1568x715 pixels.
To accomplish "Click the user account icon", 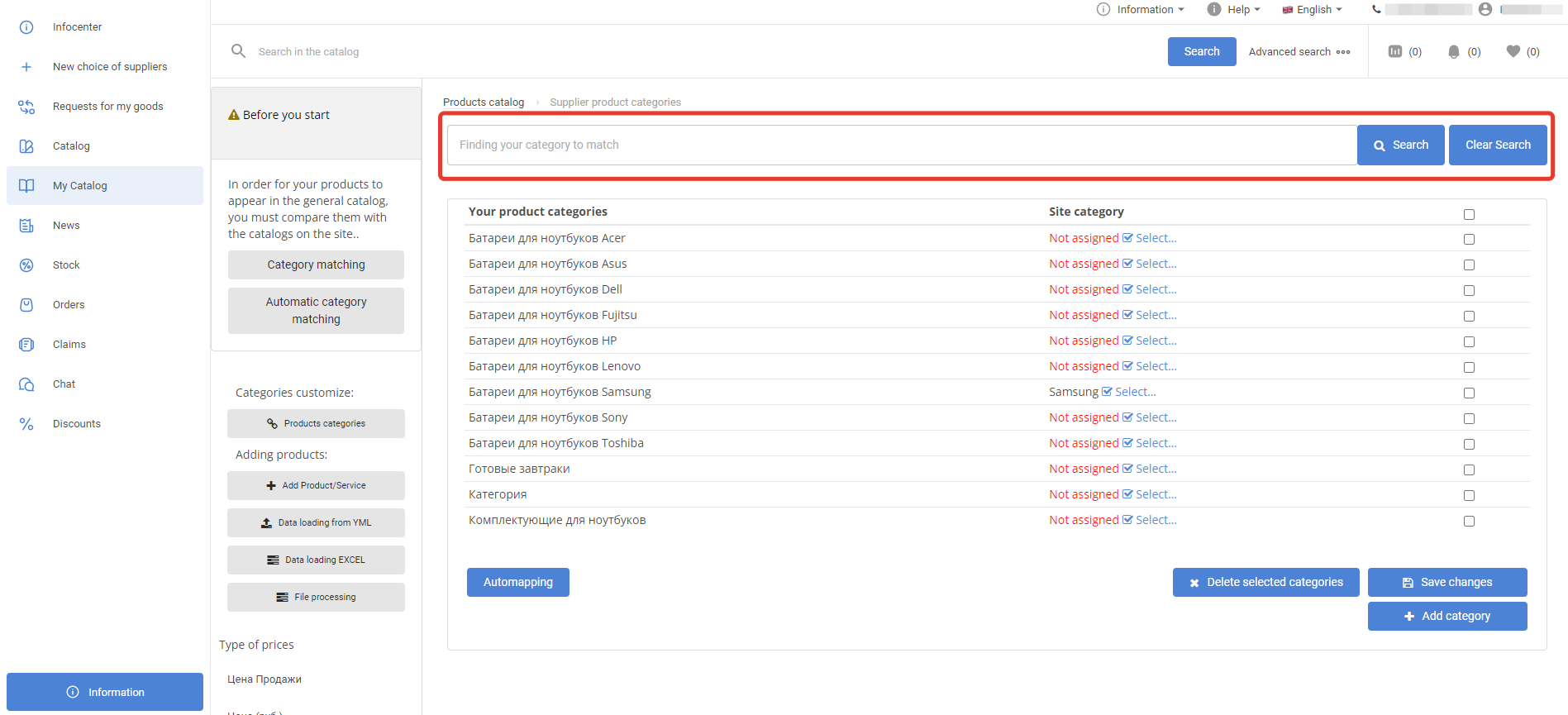I will (x=1485, y=9).
